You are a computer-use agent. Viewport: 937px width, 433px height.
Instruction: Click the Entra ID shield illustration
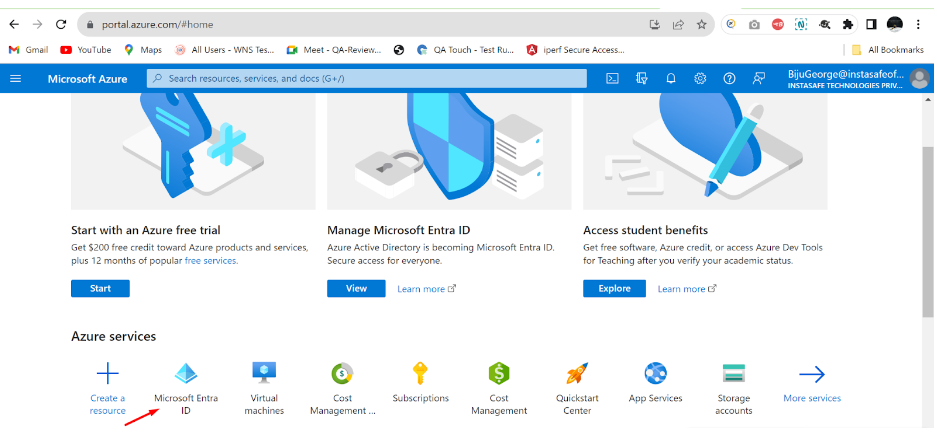(x=449, y=151)
